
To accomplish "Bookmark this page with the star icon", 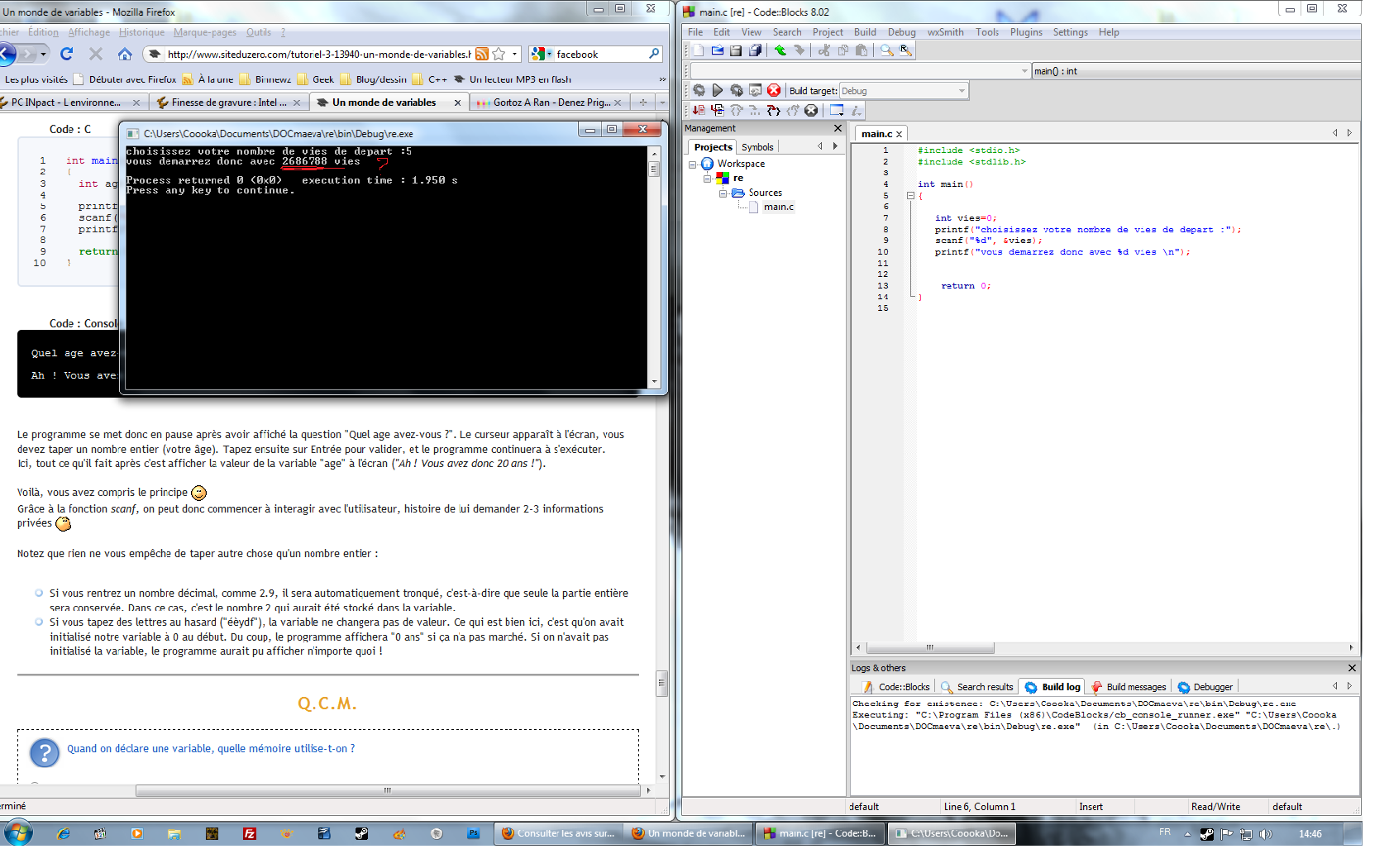I will (499, 54).
